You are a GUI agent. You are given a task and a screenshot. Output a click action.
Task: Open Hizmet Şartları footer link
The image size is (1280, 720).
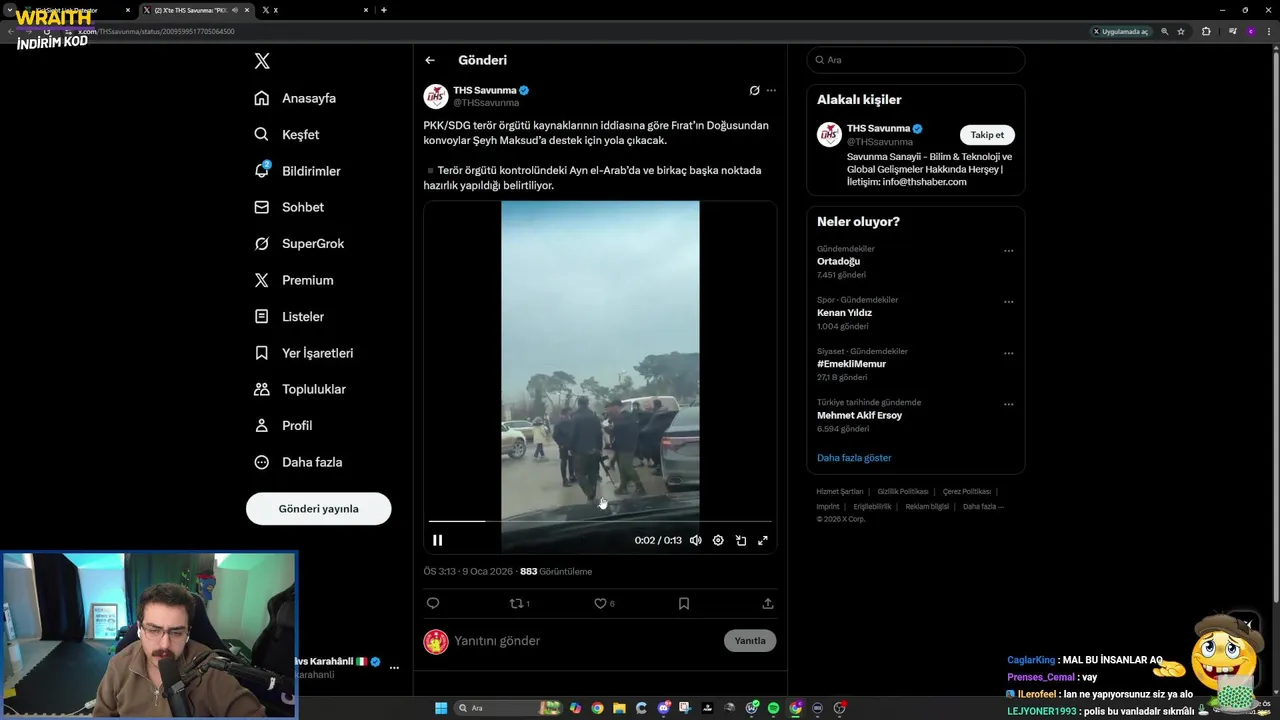coord(839,492)
